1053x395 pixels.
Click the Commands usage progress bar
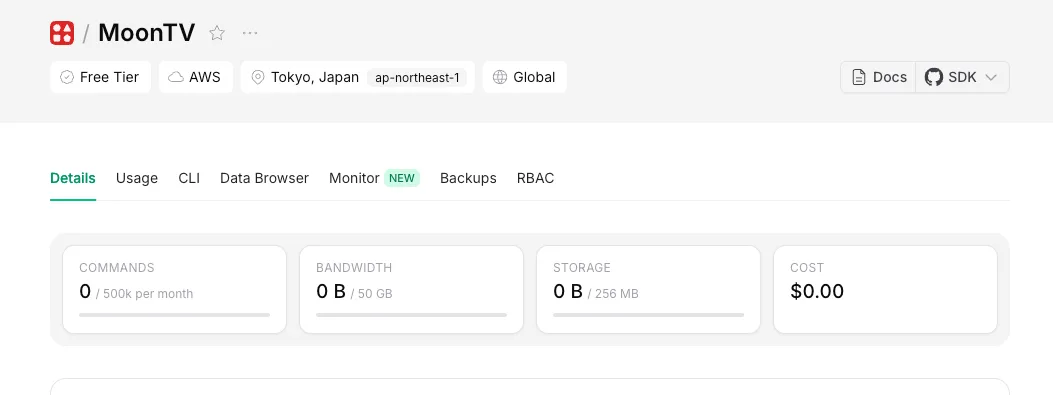(175, 314)
